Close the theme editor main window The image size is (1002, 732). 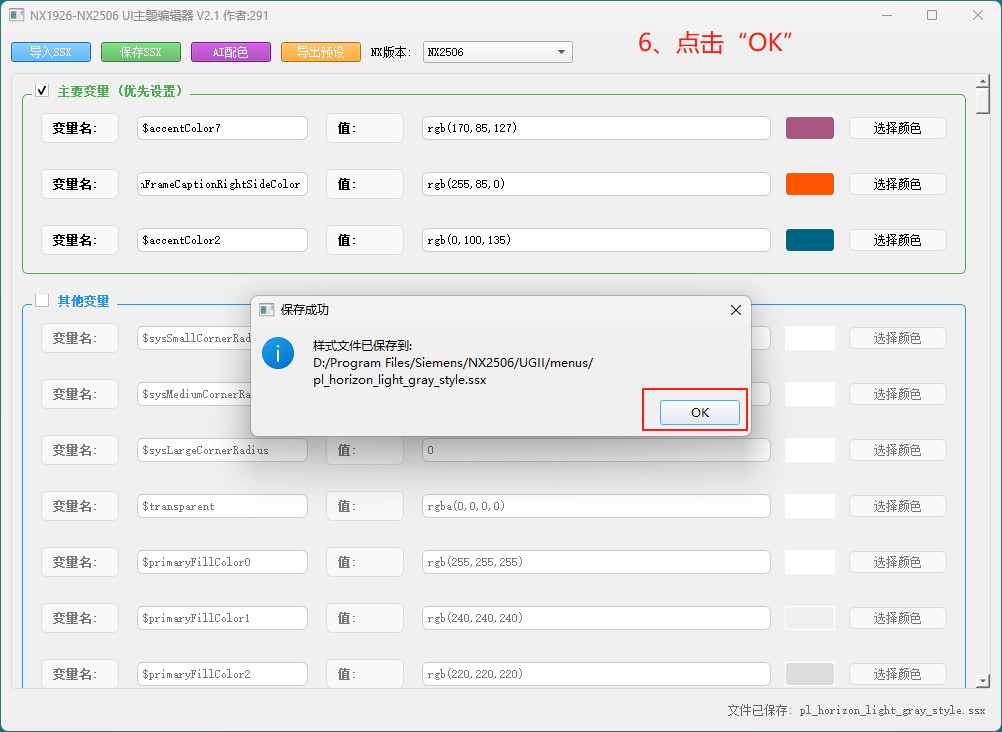point(977,15)
